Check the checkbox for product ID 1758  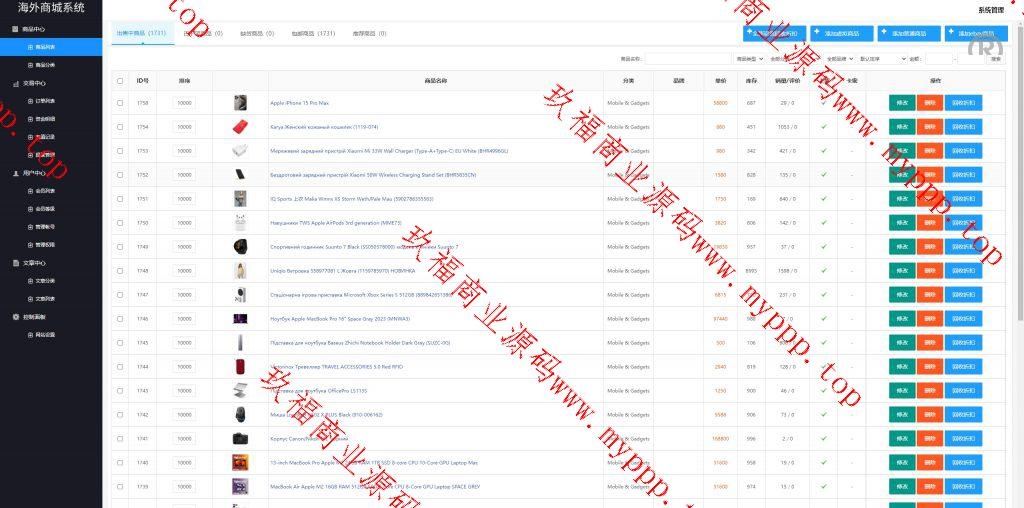click(120, 103)
